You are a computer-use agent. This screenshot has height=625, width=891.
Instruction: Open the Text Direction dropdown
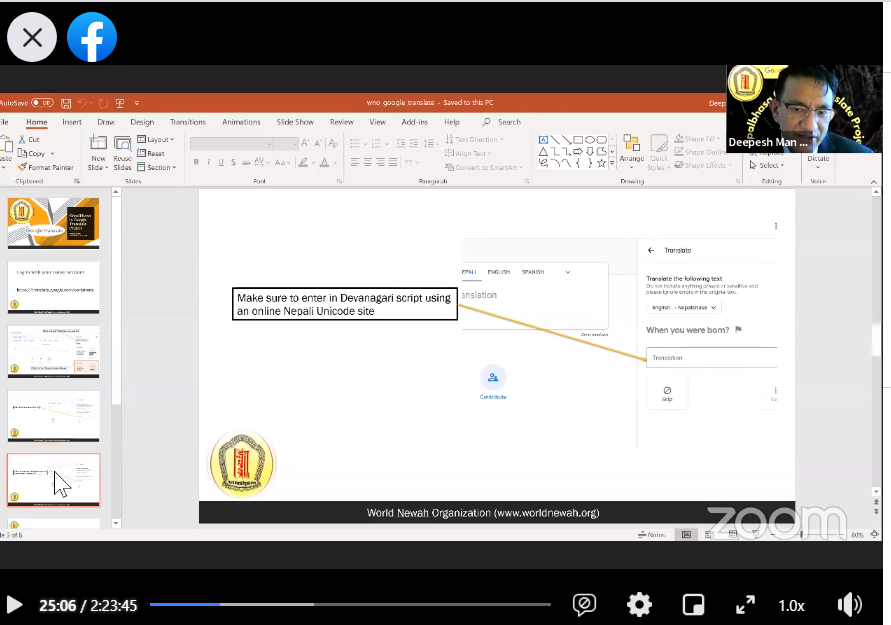click(474, 139)
